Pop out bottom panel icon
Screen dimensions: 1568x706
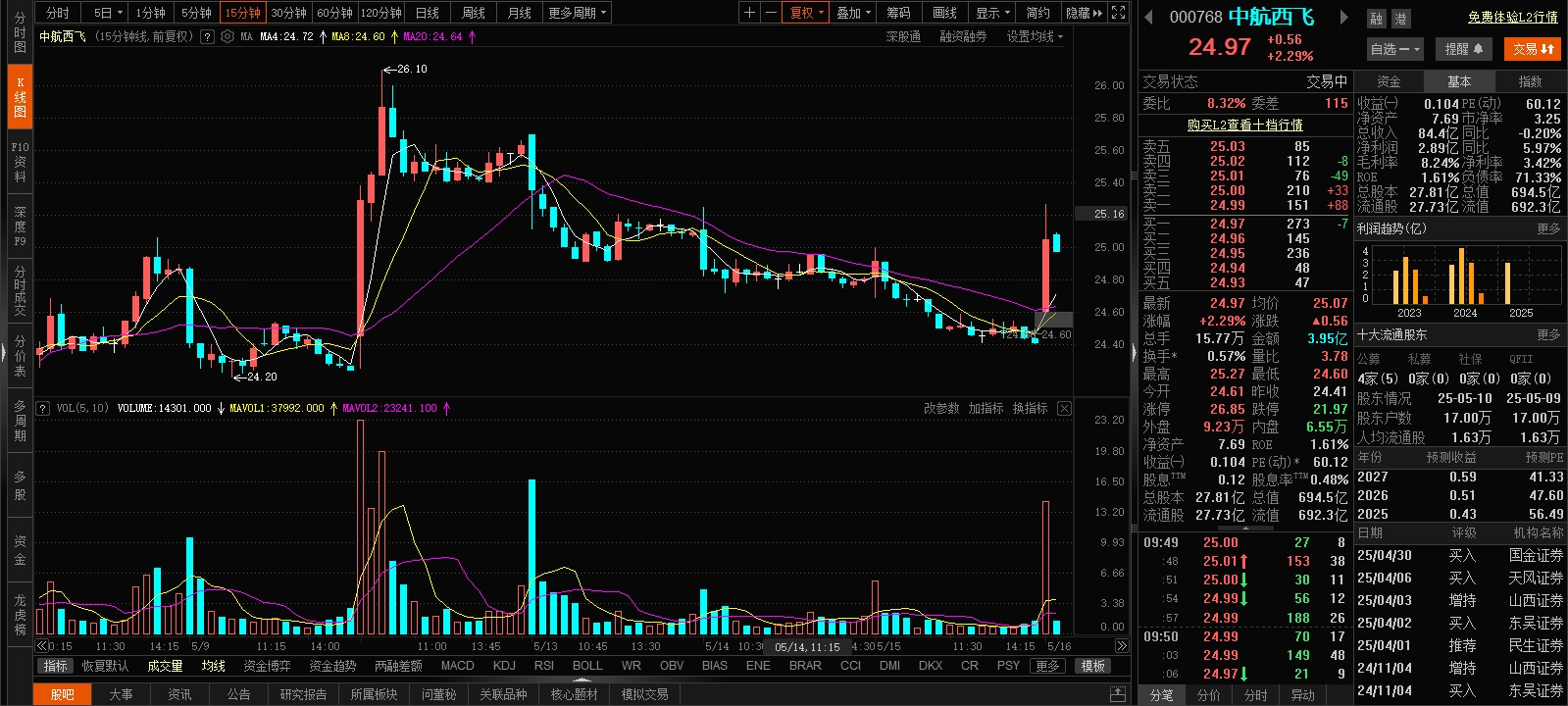coord(1117,694)
